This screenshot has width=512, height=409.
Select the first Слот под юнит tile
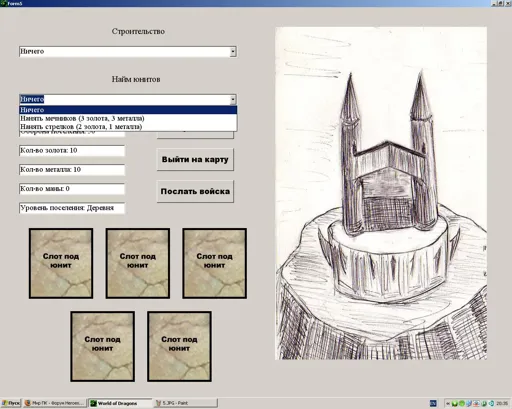[x=61, y=263]
